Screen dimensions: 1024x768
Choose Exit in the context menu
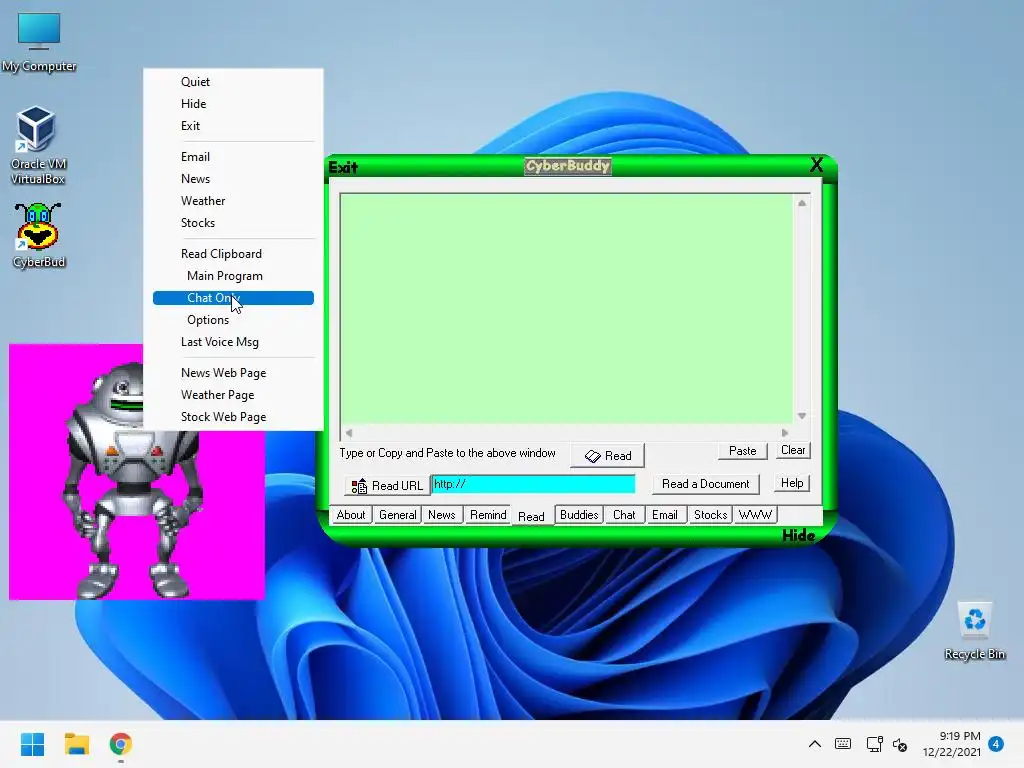(x=233, y=126)
